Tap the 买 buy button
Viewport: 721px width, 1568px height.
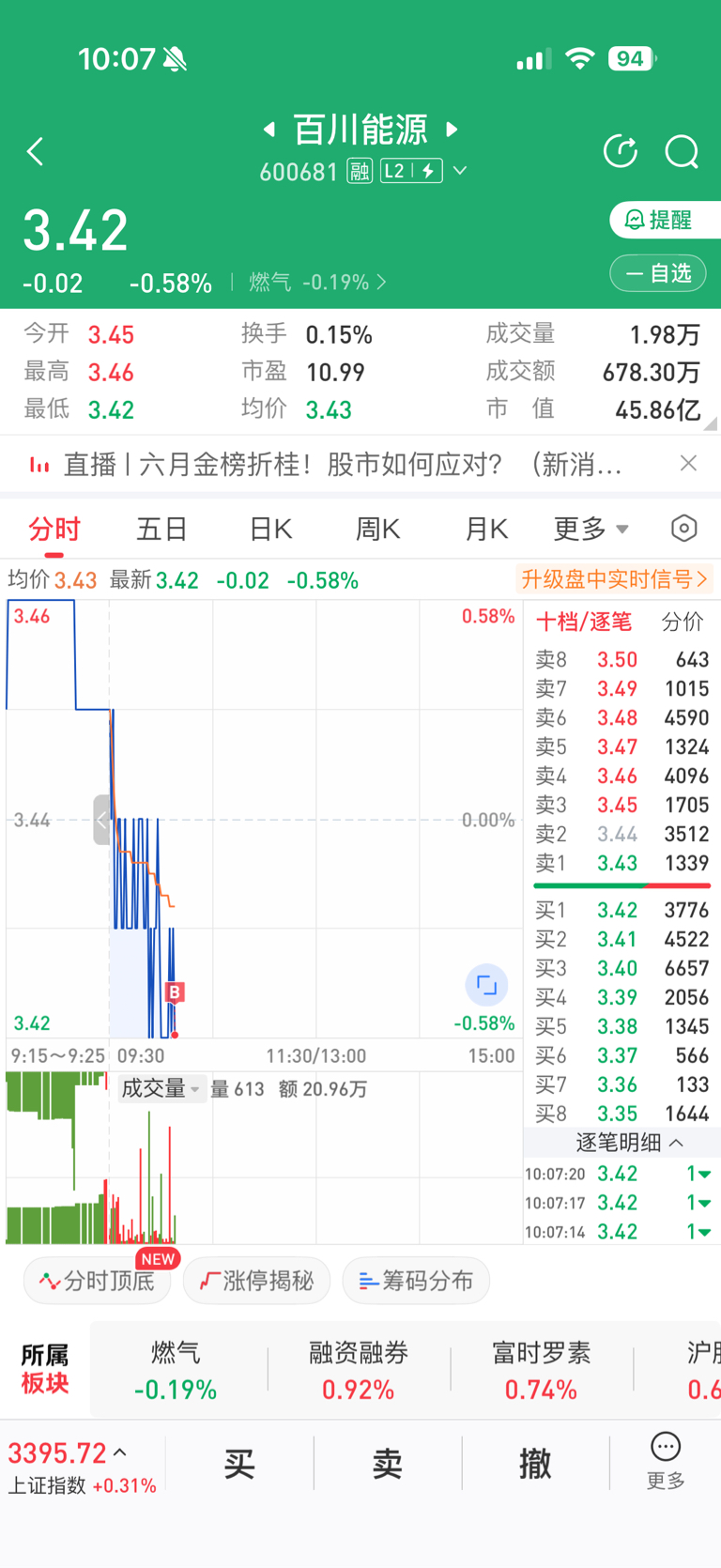click(239, 1463)
